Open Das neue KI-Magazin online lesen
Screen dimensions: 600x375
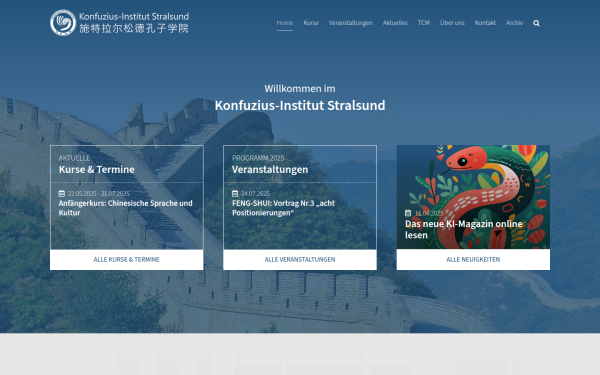tap(463, 229)
